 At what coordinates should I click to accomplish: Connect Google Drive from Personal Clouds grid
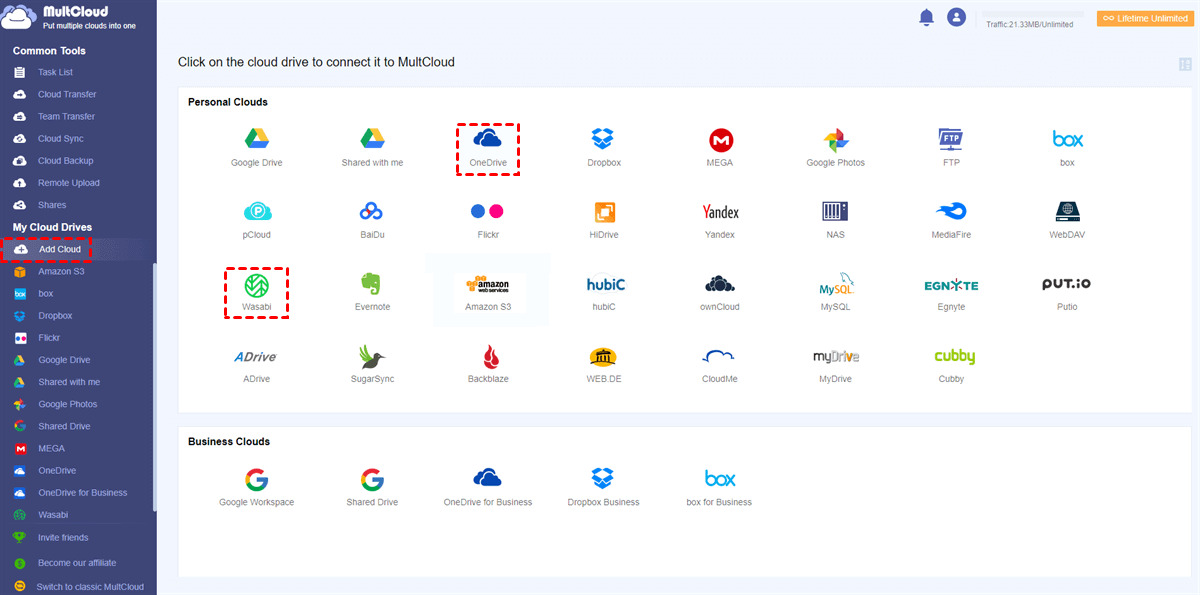[259, 146]
